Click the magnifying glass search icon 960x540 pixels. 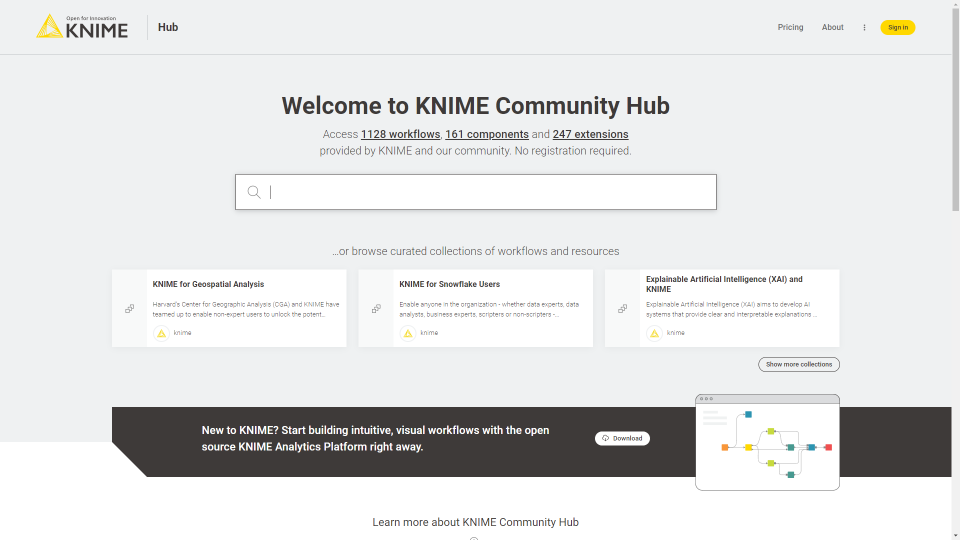(x=254, y=192)
